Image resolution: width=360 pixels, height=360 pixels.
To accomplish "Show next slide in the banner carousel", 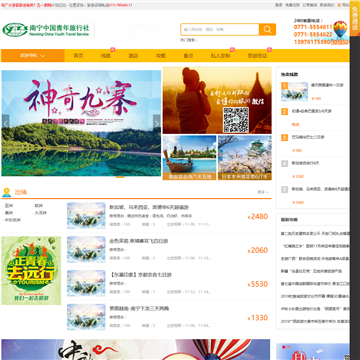I will point(157,123).
